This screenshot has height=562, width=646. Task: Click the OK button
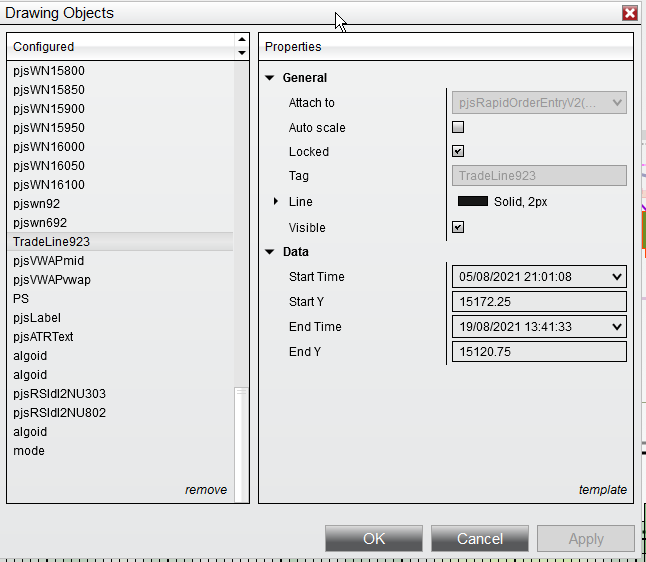coord(374,539)
